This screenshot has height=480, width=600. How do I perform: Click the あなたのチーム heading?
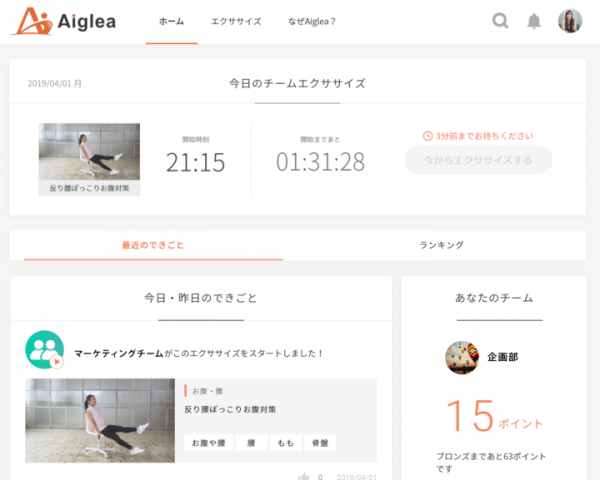(x=494, y=298)
